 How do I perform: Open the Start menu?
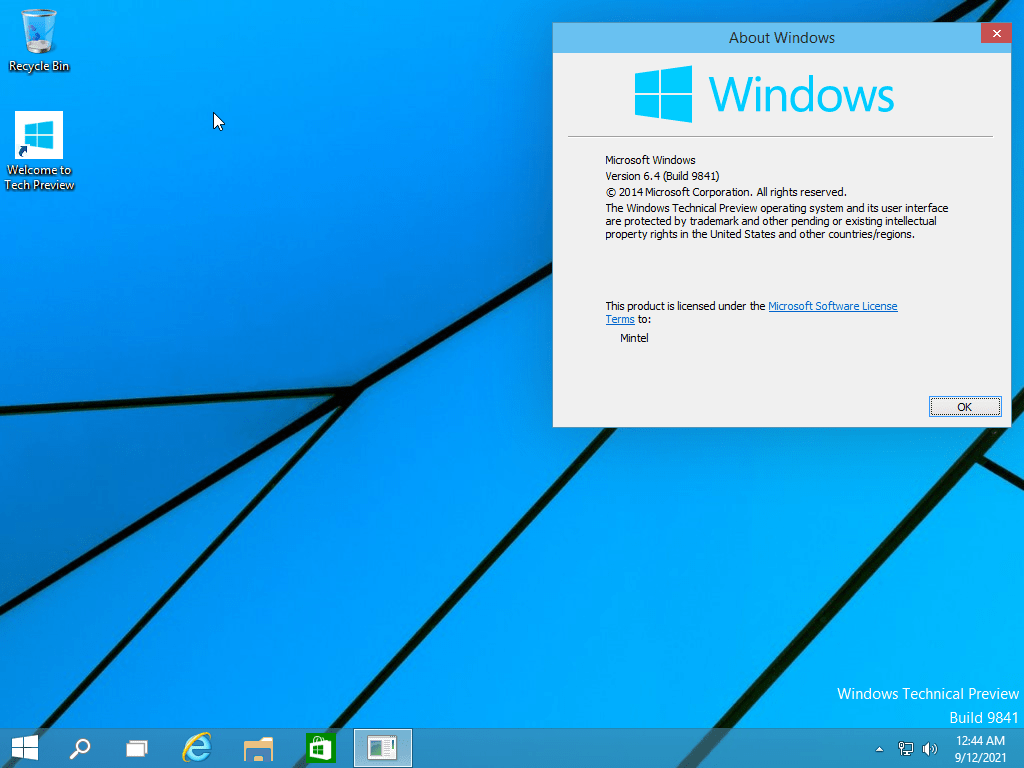25,747
